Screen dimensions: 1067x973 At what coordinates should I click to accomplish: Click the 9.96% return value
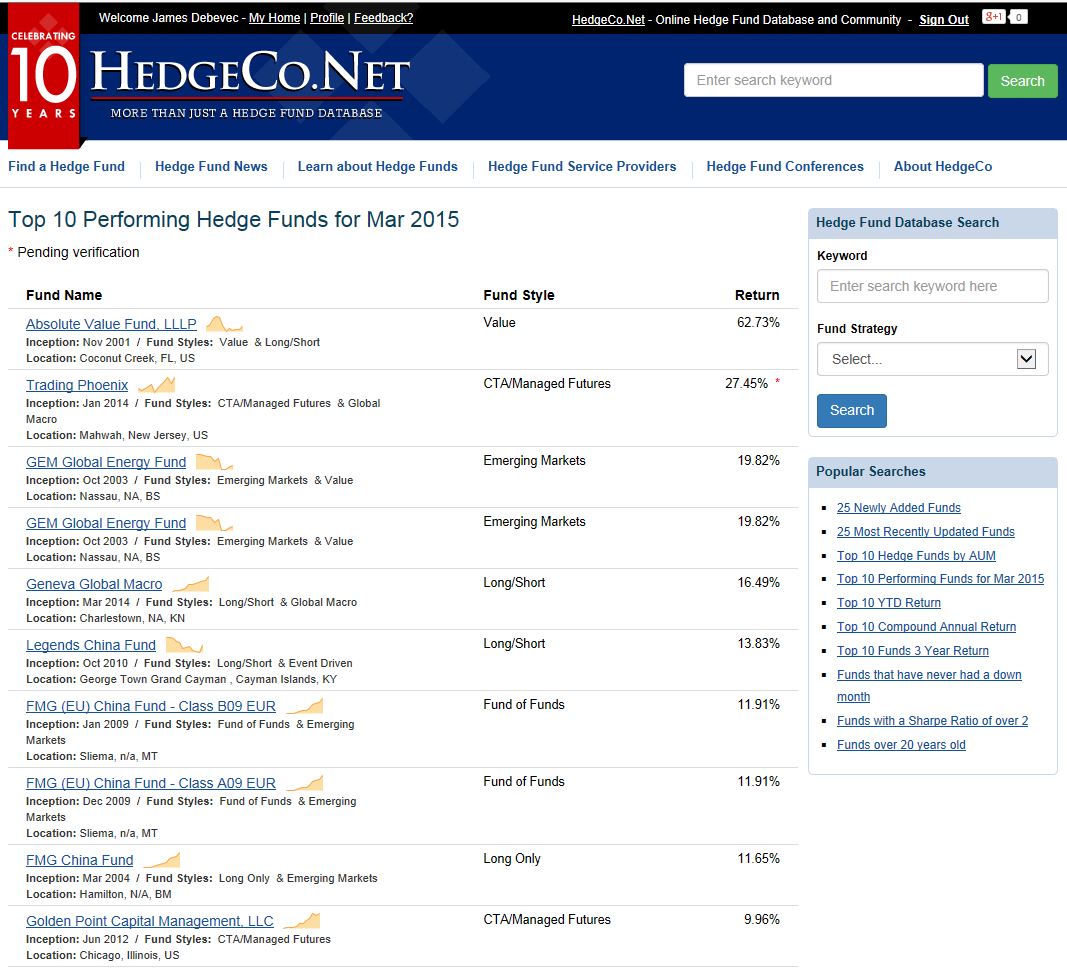click(x=761, y=920)
